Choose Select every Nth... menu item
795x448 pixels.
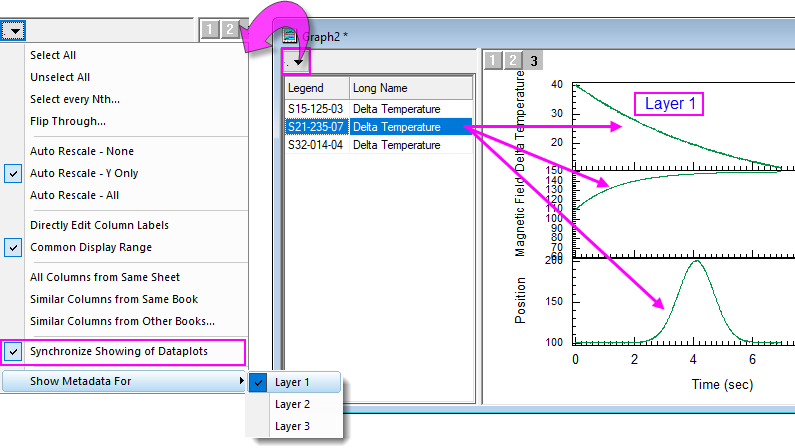pos(75,99)
